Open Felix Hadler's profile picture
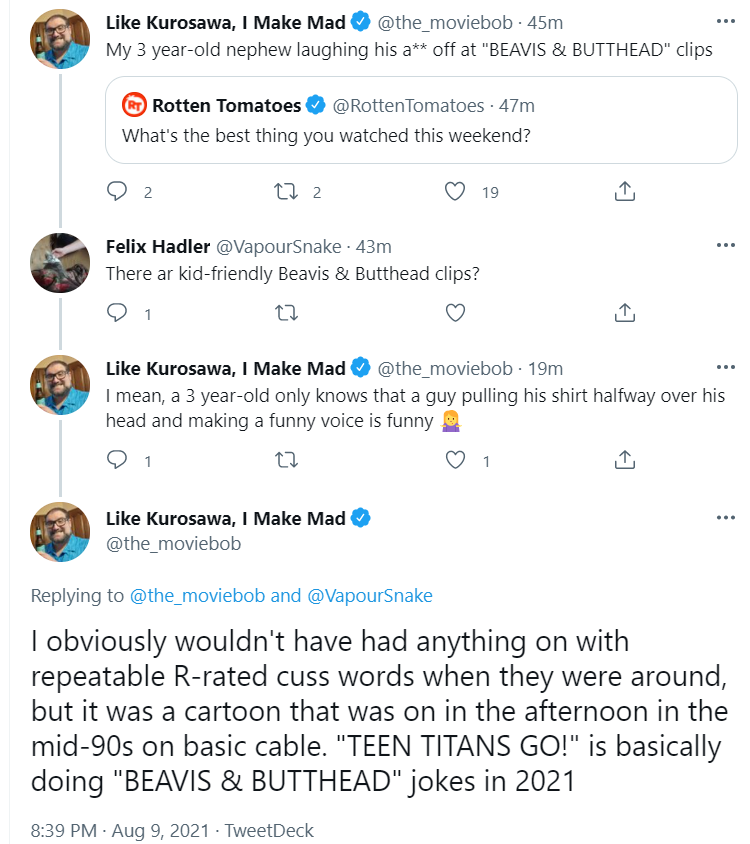The width and height of the screenshot is (750, 844). (x=60, y=263)
